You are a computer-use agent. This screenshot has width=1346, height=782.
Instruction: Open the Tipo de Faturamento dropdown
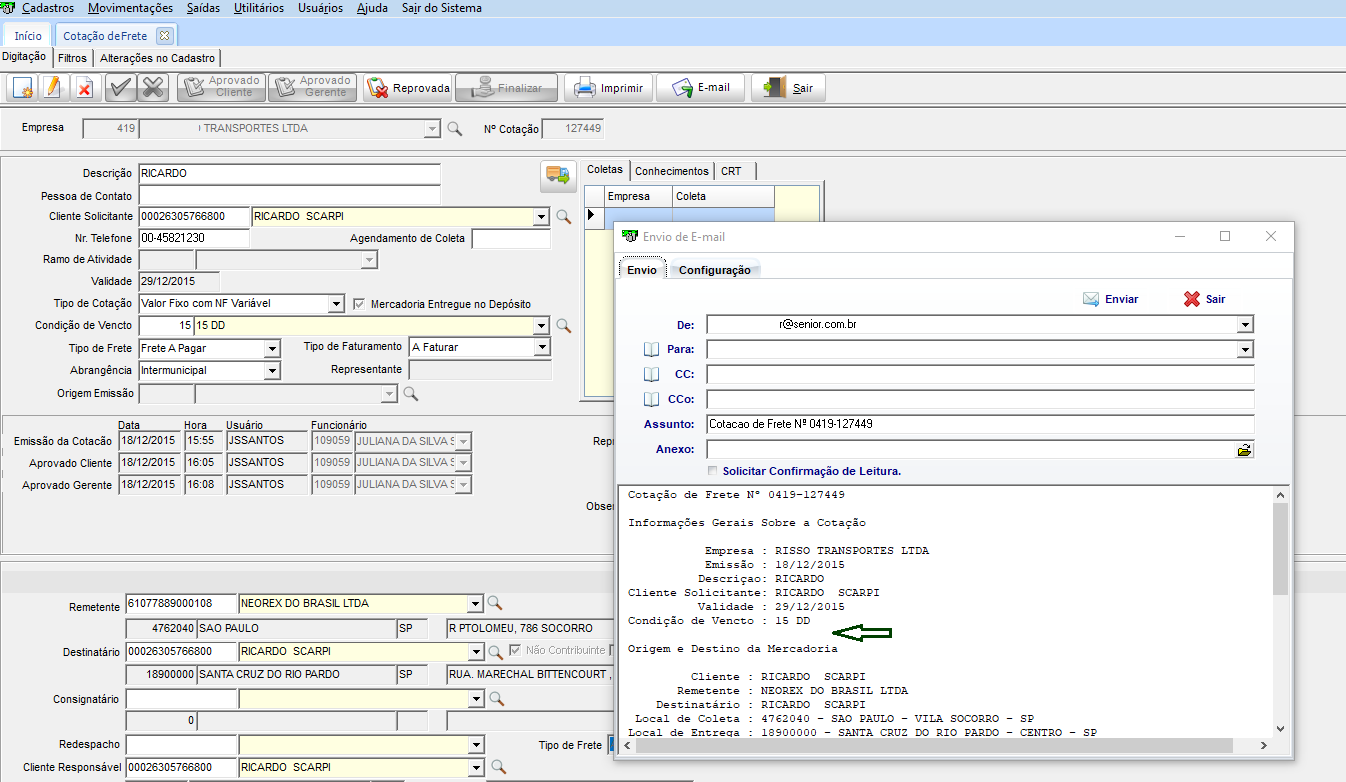tap(541, 347)
